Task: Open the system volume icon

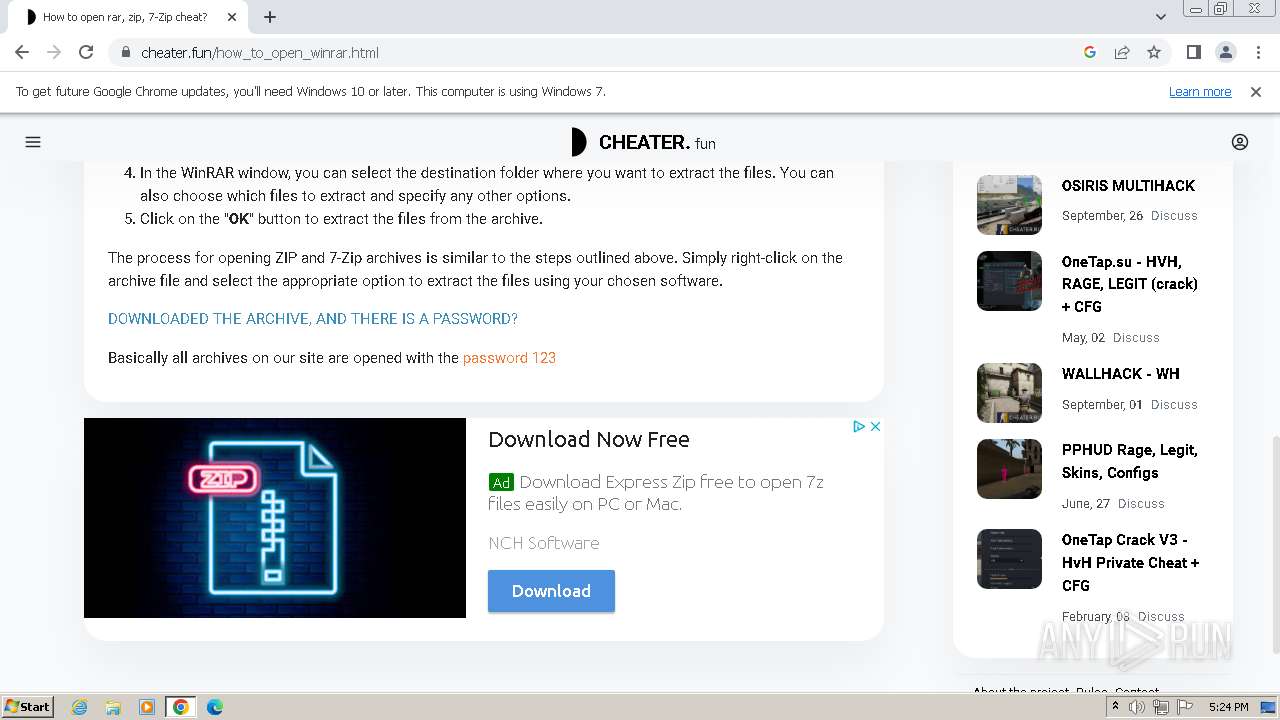Action: (1137, 707)
